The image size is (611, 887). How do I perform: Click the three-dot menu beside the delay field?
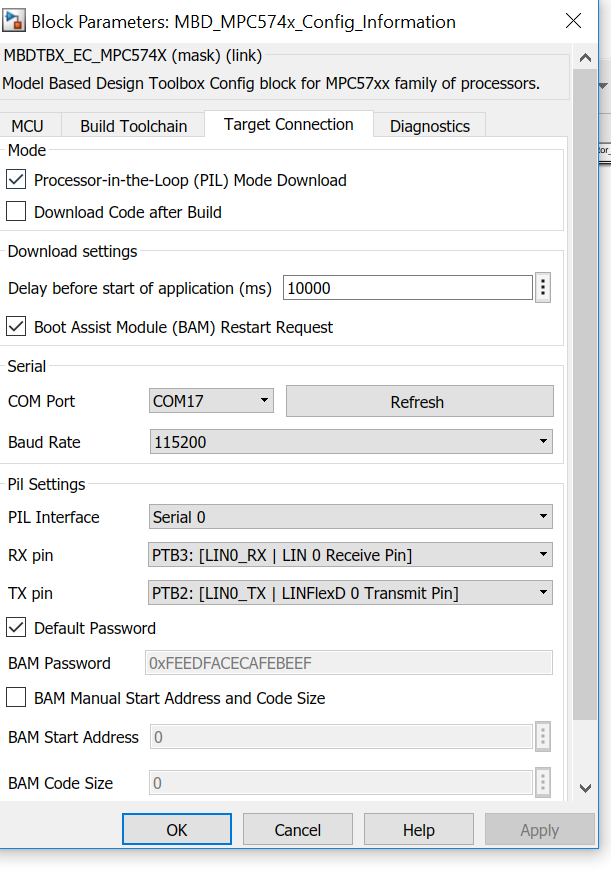(x=543, y=288)
